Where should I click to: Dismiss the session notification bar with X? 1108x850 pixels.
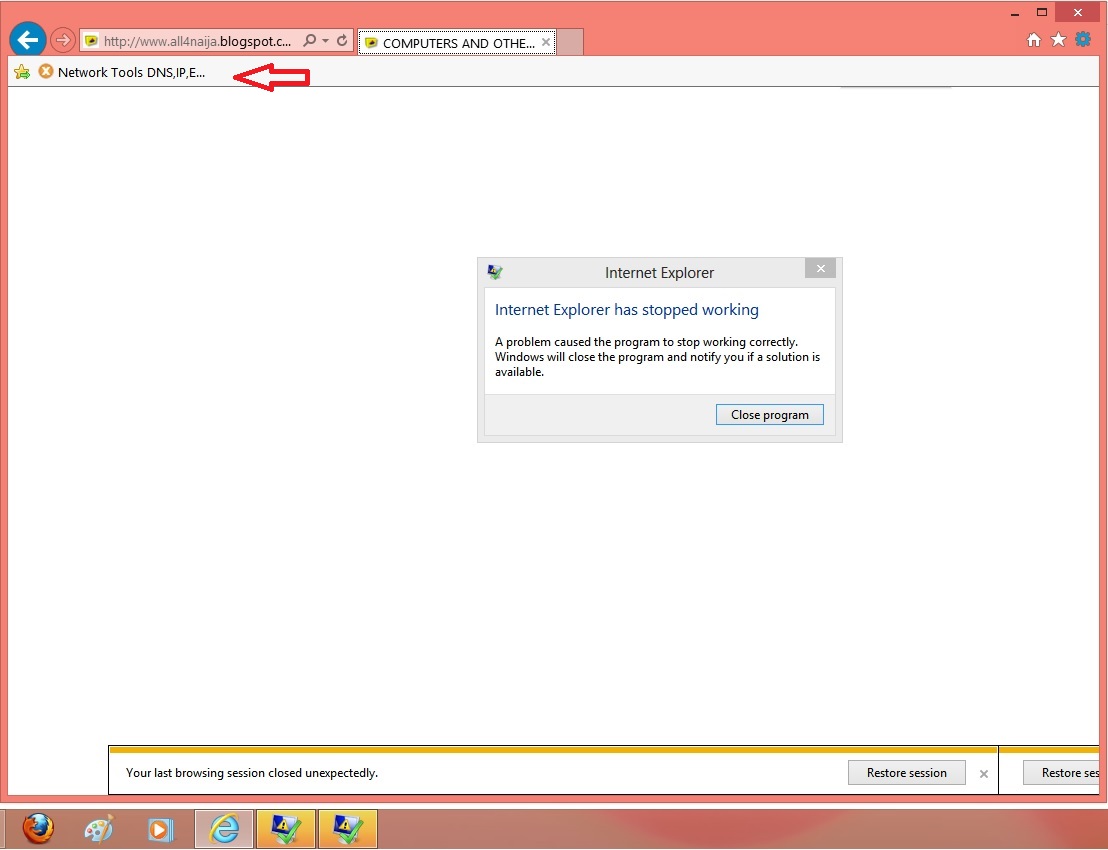984,774
